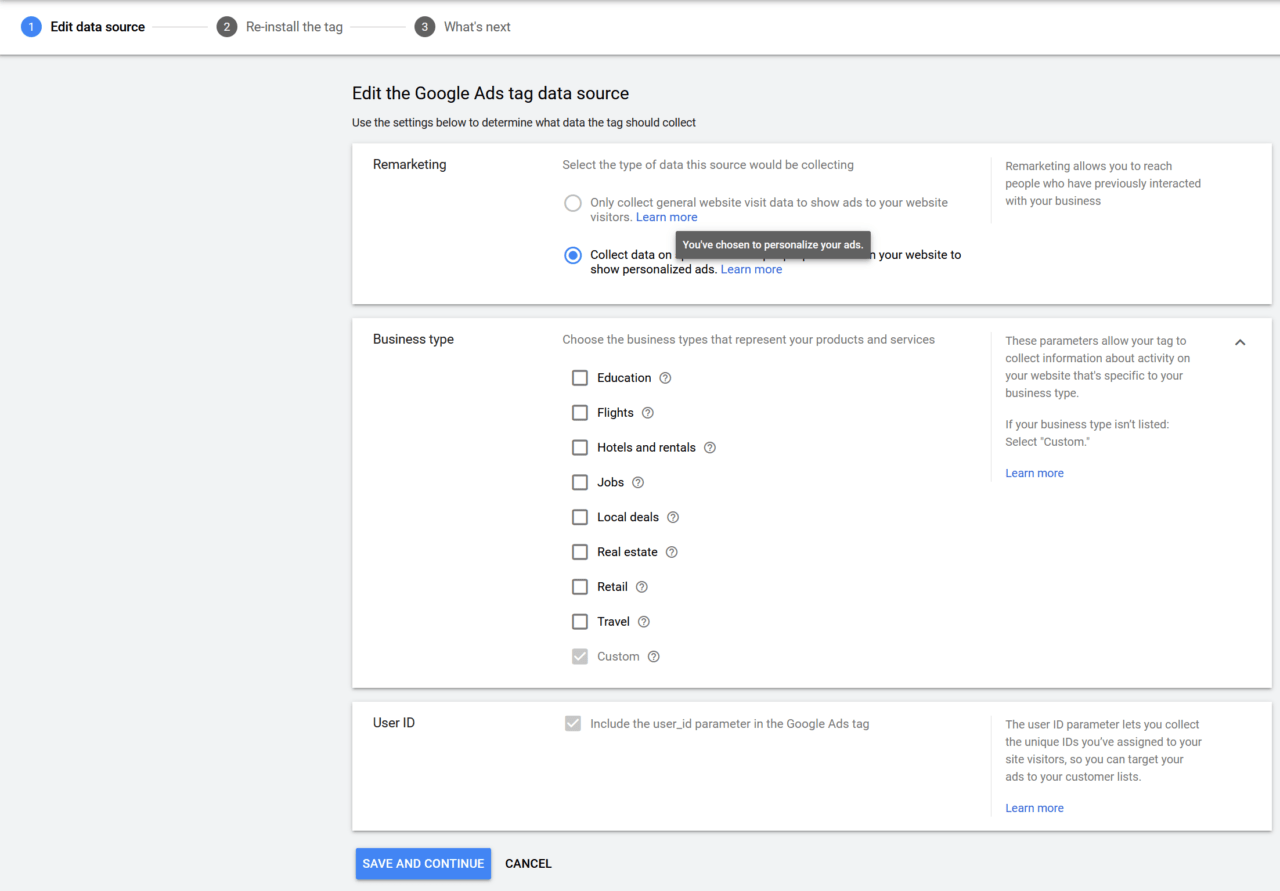The image size is (1280, 891).
Task: Open help tooltip for Real estate
Action: point(670,551)
